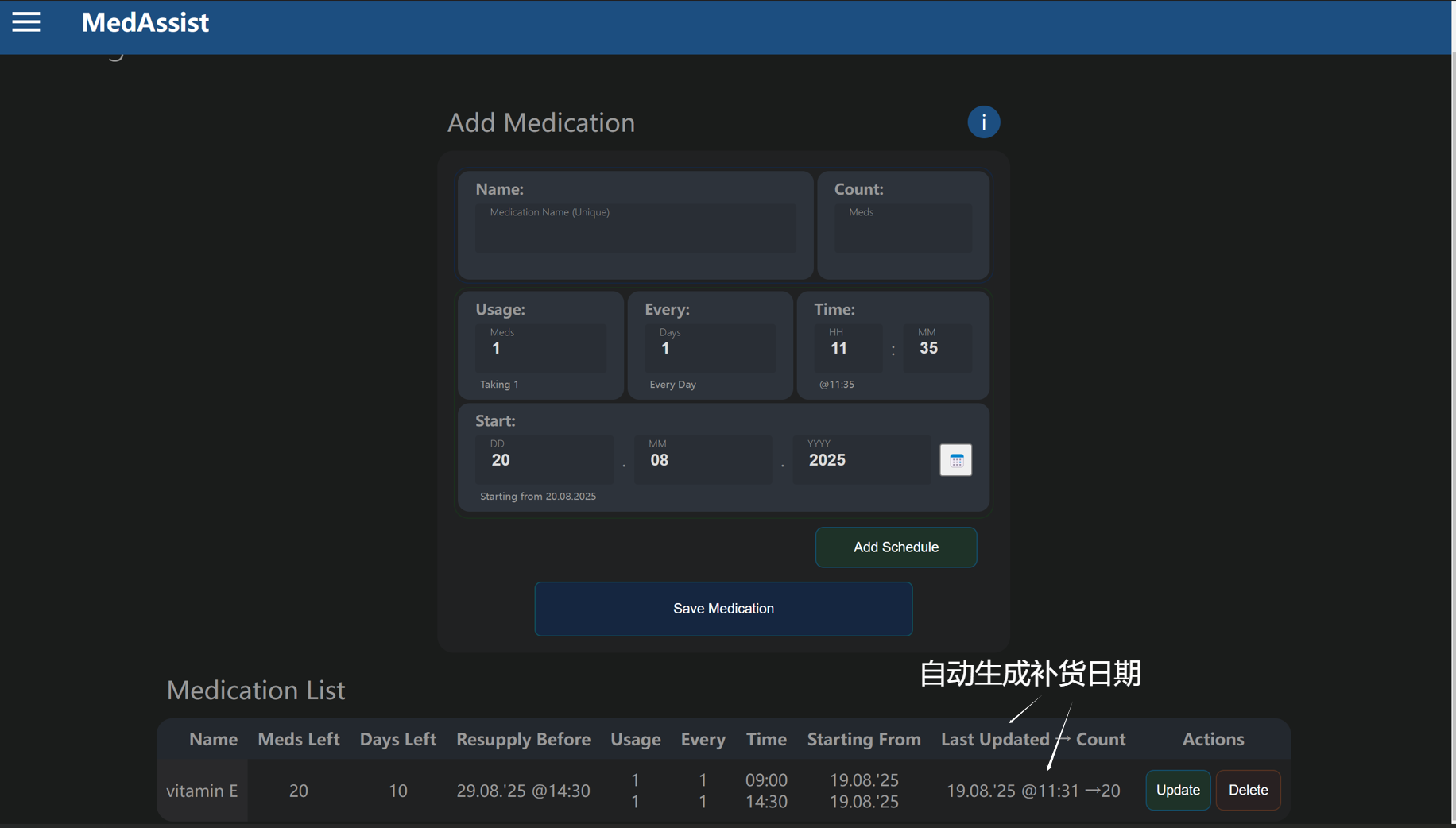Click the Count Meds input field
The width and height of the screenshot is (1456, 828).
click(x=903, y=228)
